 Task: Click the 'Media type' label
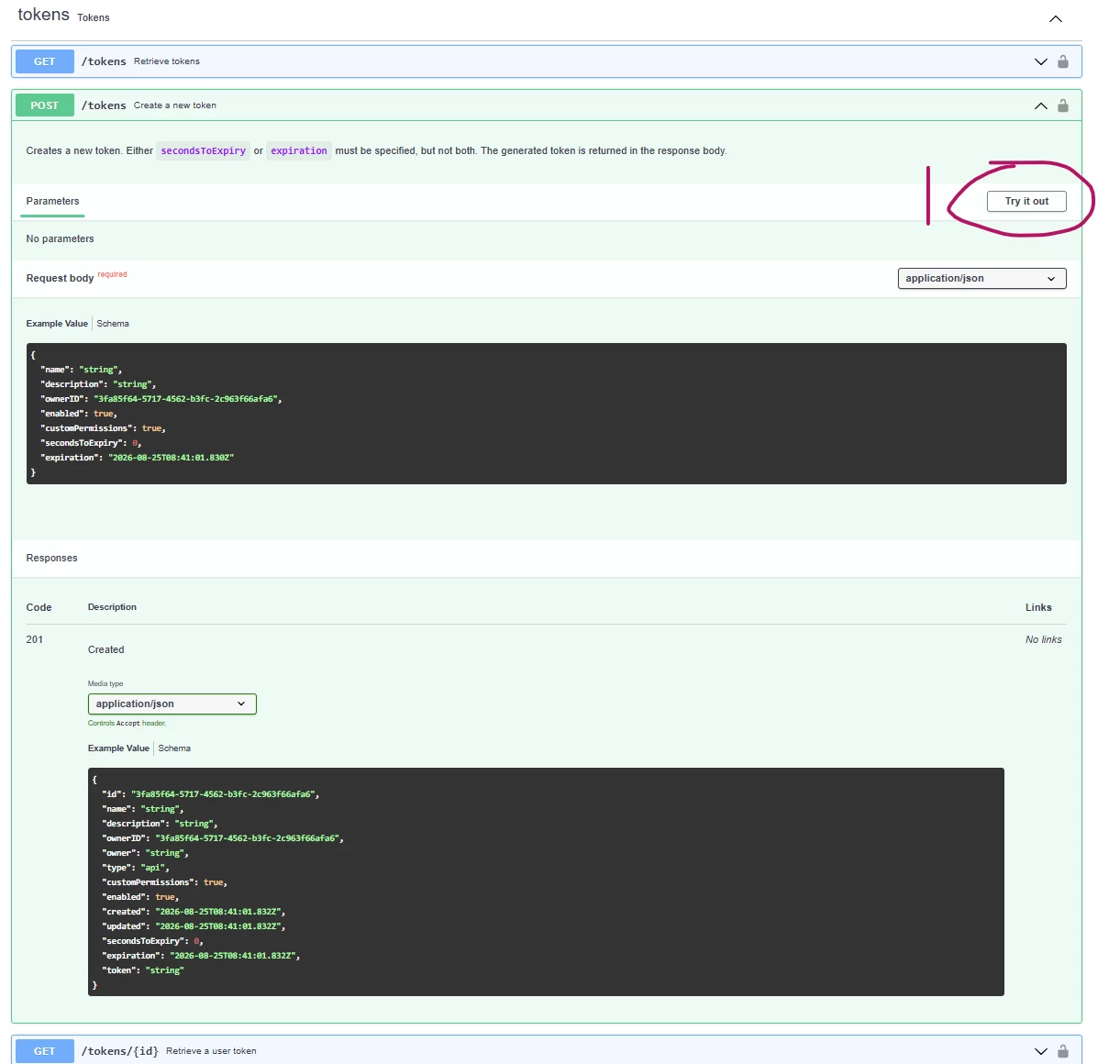pyautogui.click(x=105, y=683)
